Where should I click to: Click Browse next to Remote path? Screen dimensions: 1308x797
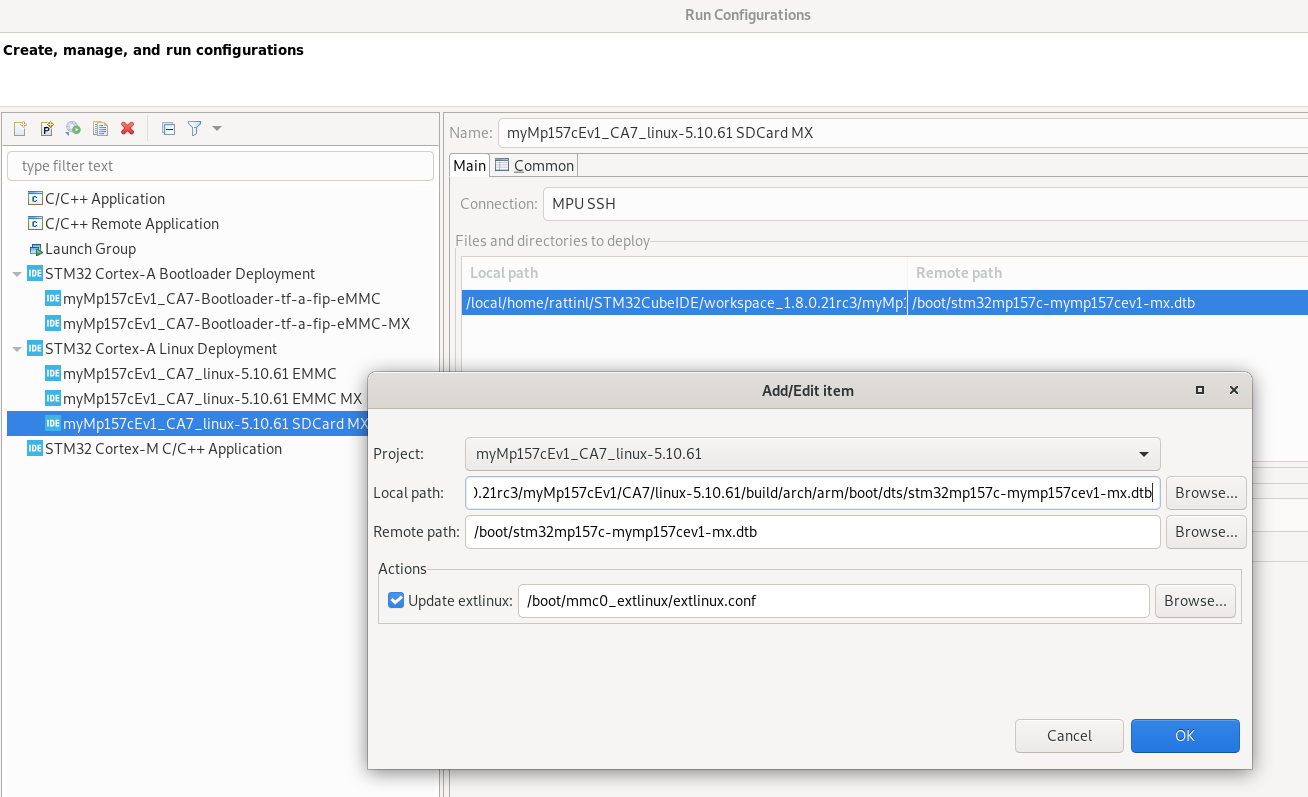point(1206,532)
